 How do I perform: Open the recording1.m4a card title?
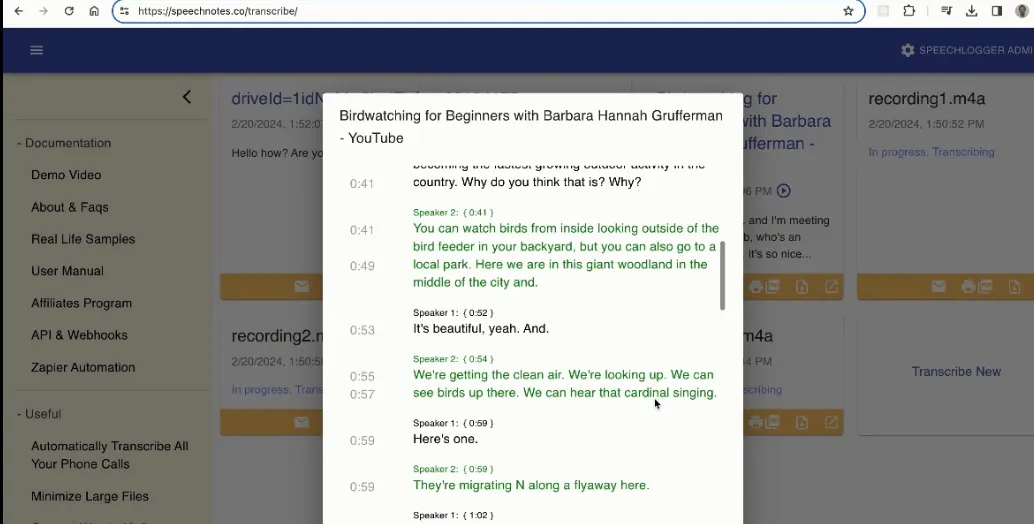(927, 99)
